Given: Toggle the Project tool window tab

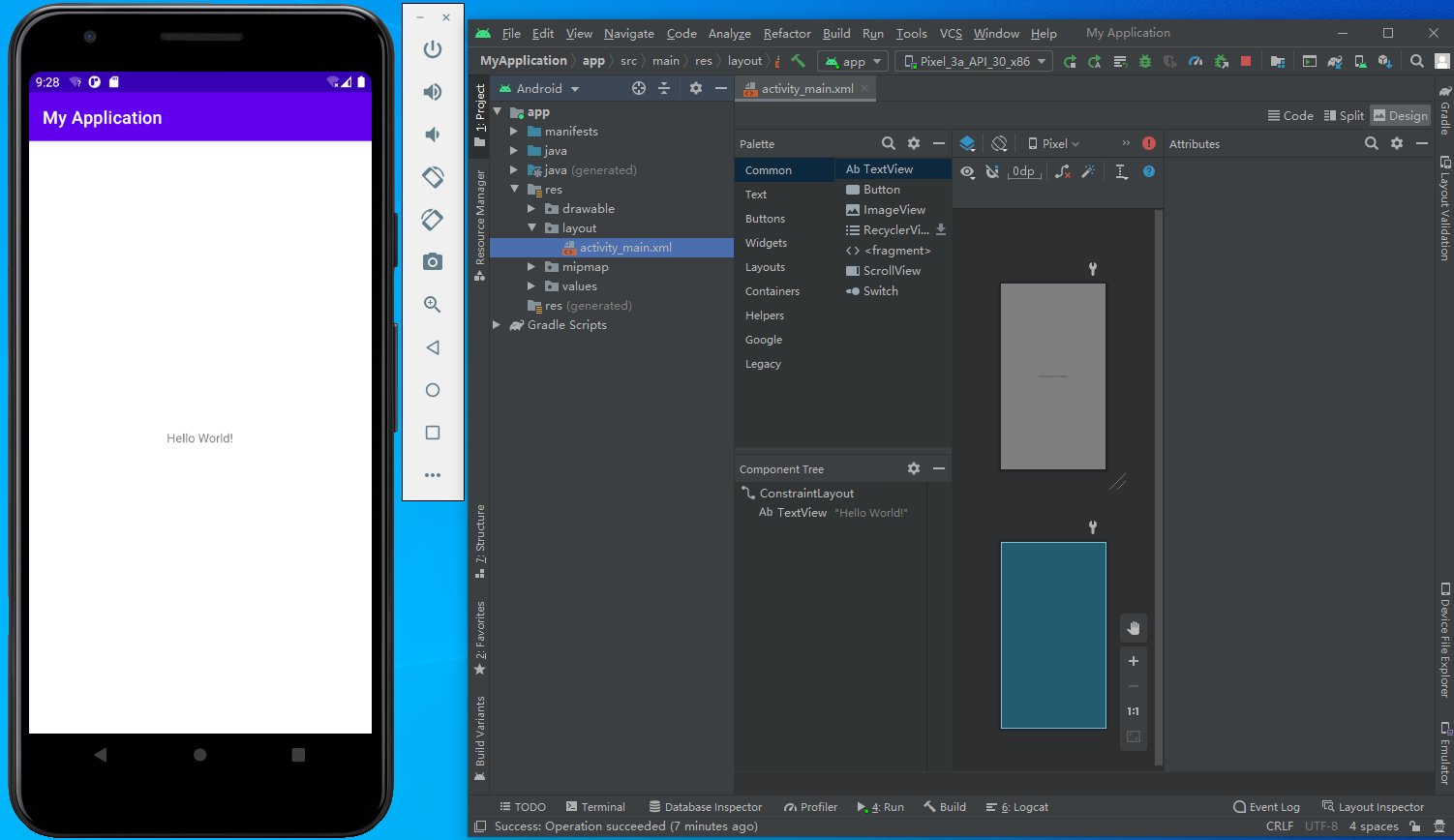Looking at the screenshot, I should (479, 115).
